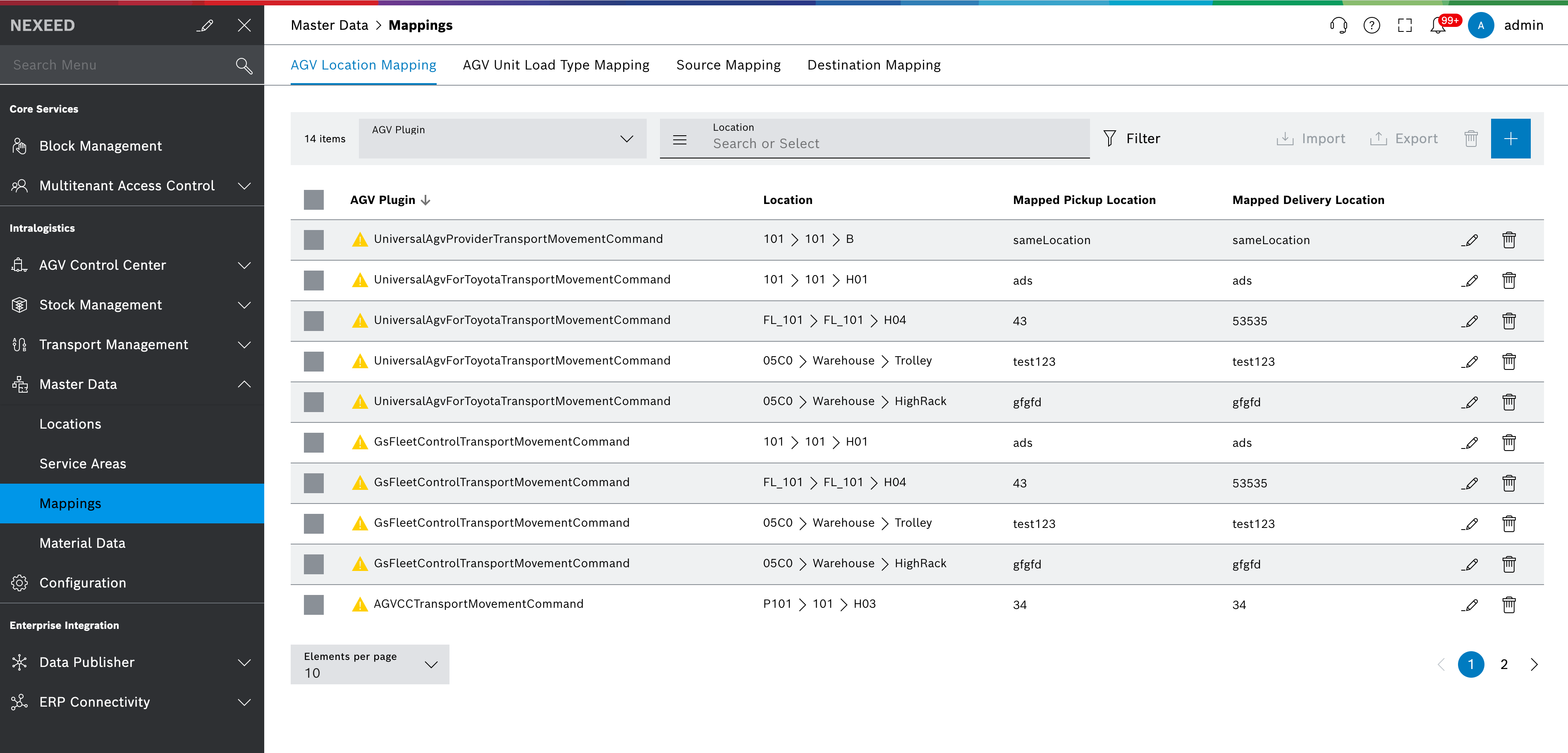Check the Toyota row with Trolley location
Image resolution: width=1568 pixels, height=753 pixels.
[313, 361]
